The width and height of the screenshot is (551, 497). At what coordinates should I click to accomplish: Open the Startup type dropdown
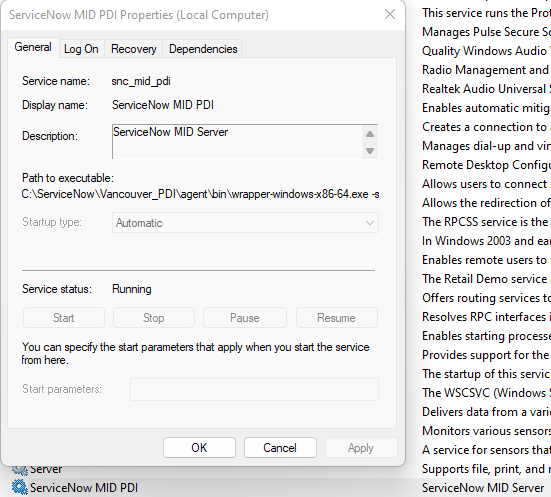[x=245, y=222]
